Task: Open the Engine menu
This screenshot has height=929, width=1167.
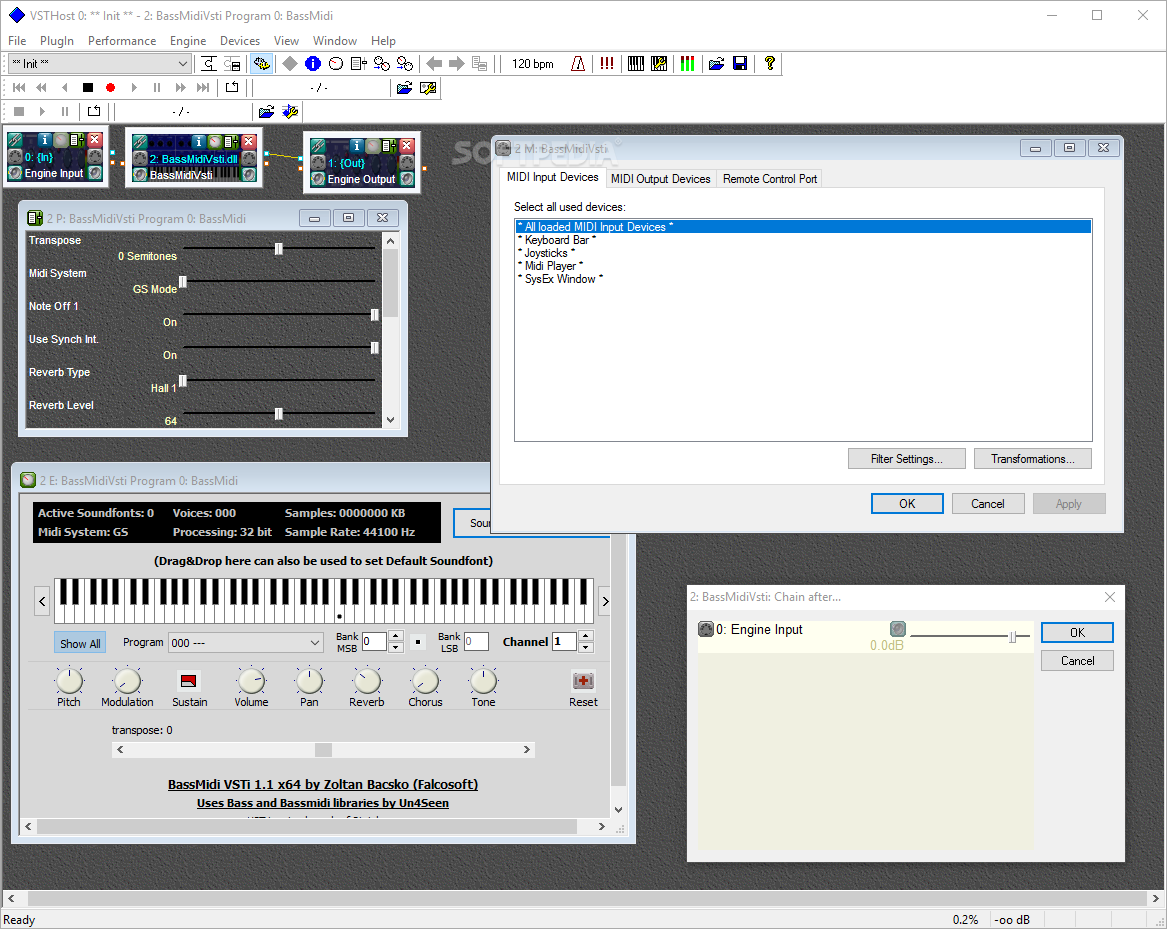Action: pos(188,41)
